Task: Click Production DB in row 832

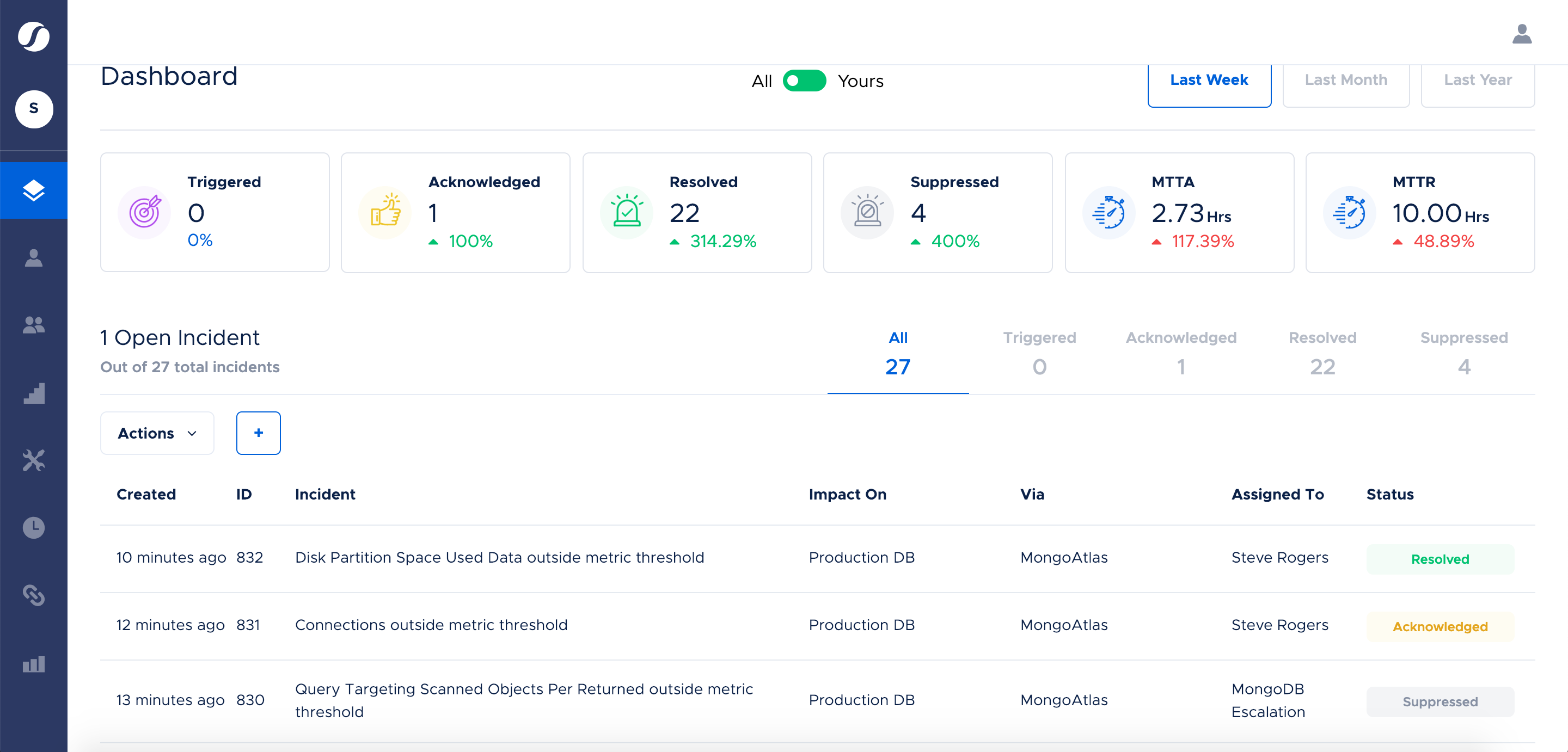Action: [x=861, y=557]
